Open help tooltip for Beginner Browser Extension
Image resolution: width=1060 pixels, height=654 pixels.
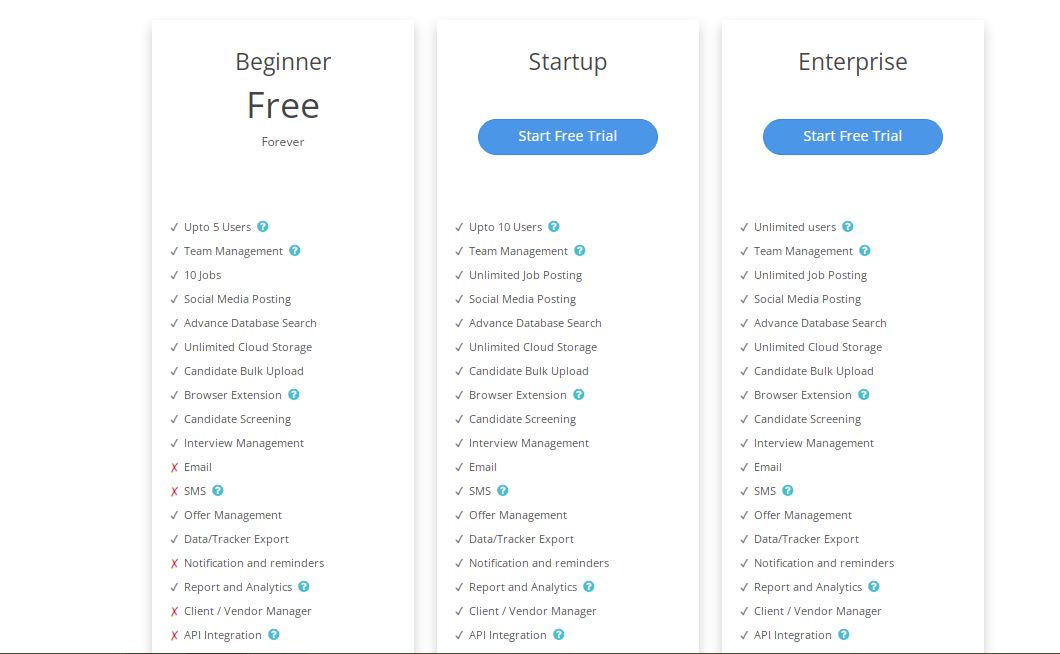click(x=294, y=395)
